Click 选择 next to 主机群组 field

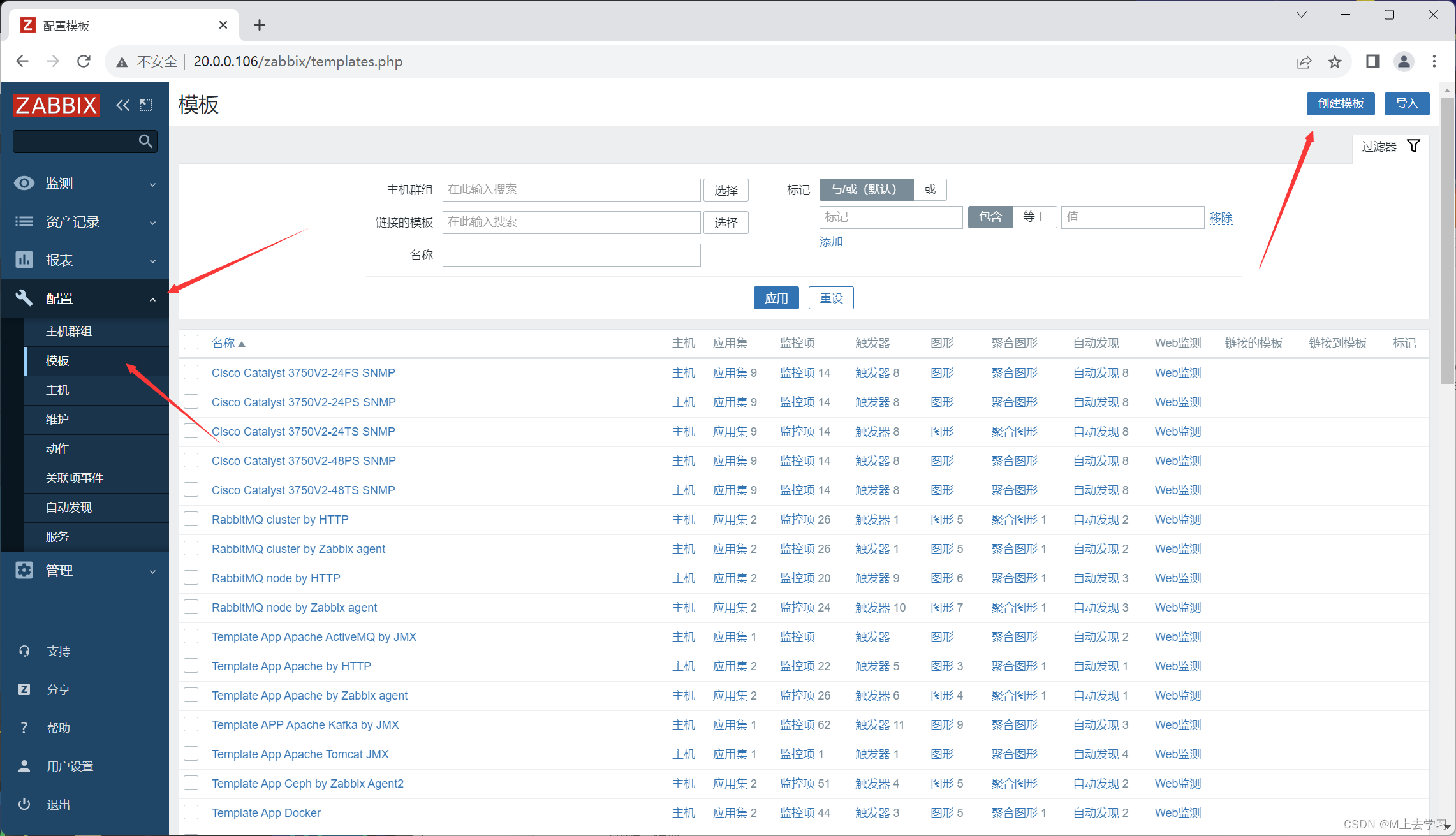coord(726,190)
